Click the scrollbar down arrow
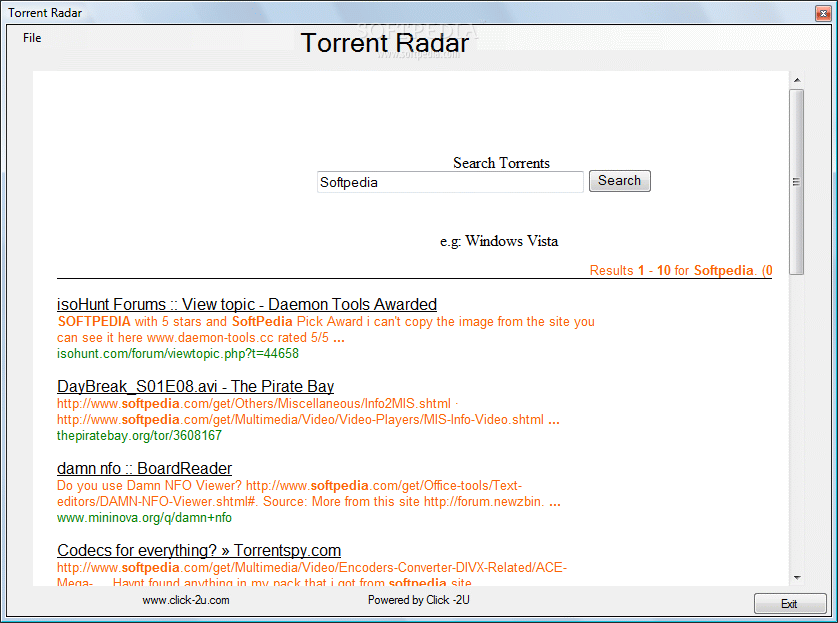 pyautogui.click(x=797, y=578)
